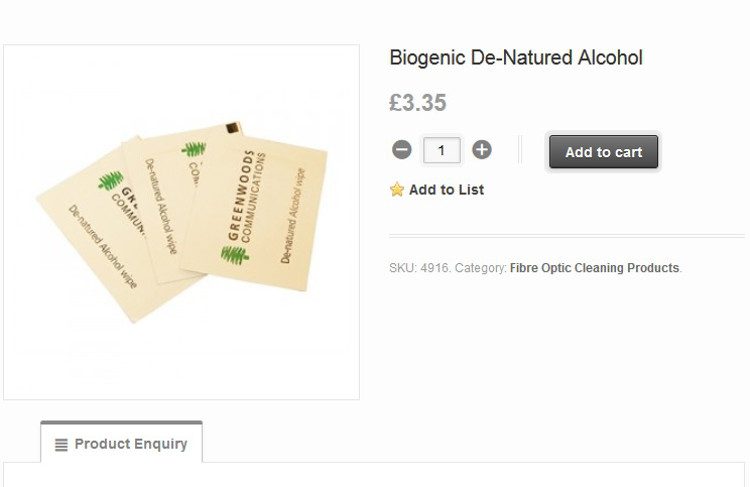Decrease quantity with the minus button
Image resolution: width=750 pixels, height=487 pixels.
pyautogui.click(x=402, y=151)
